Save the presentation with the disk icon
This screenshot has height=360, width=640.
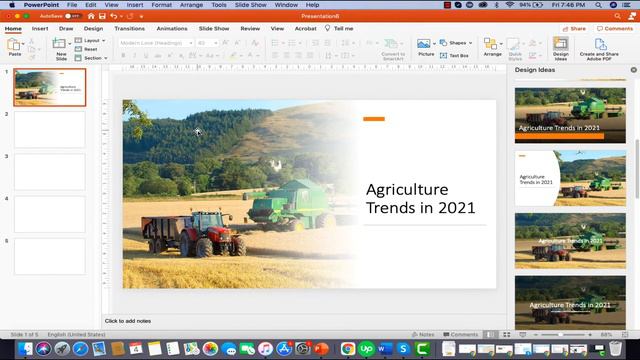click(102, 16)
